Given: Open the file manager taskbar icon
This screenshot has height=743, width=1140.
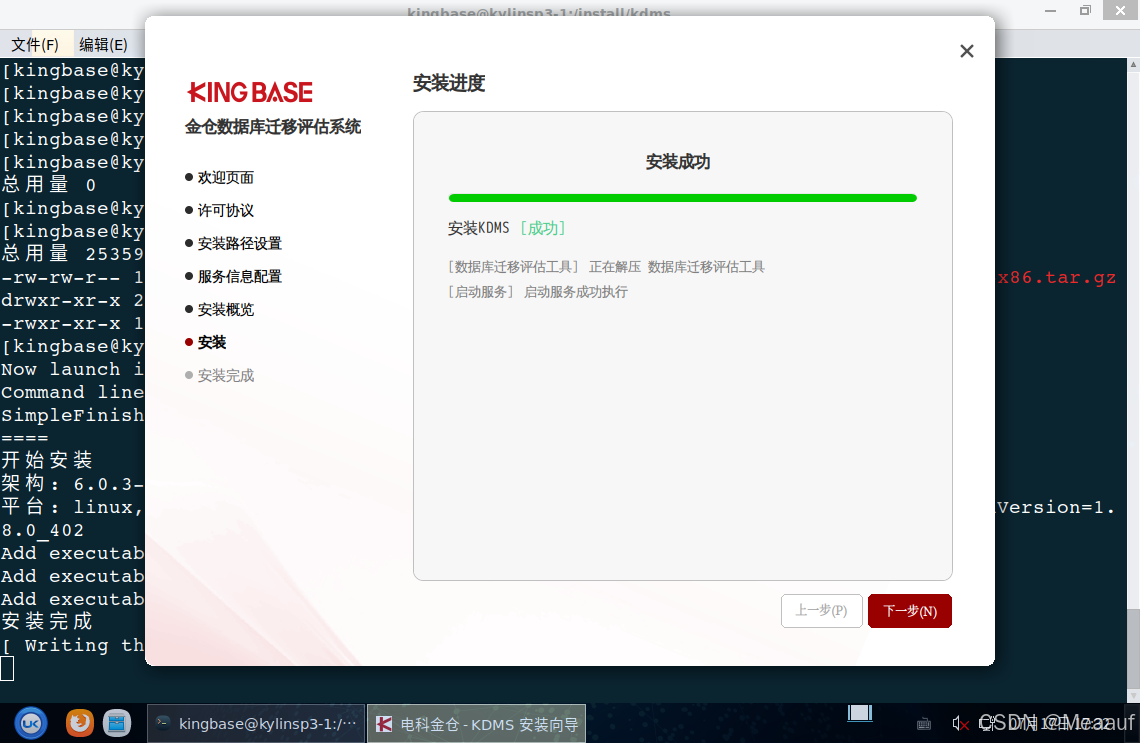Looking at the screenshot, I should point(117,723).
